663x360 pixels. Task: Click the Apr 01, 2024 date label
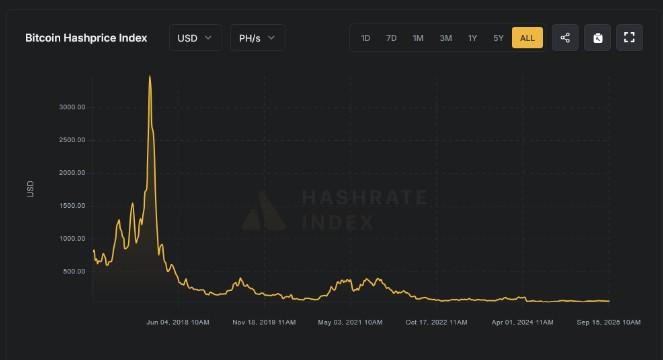522,322
